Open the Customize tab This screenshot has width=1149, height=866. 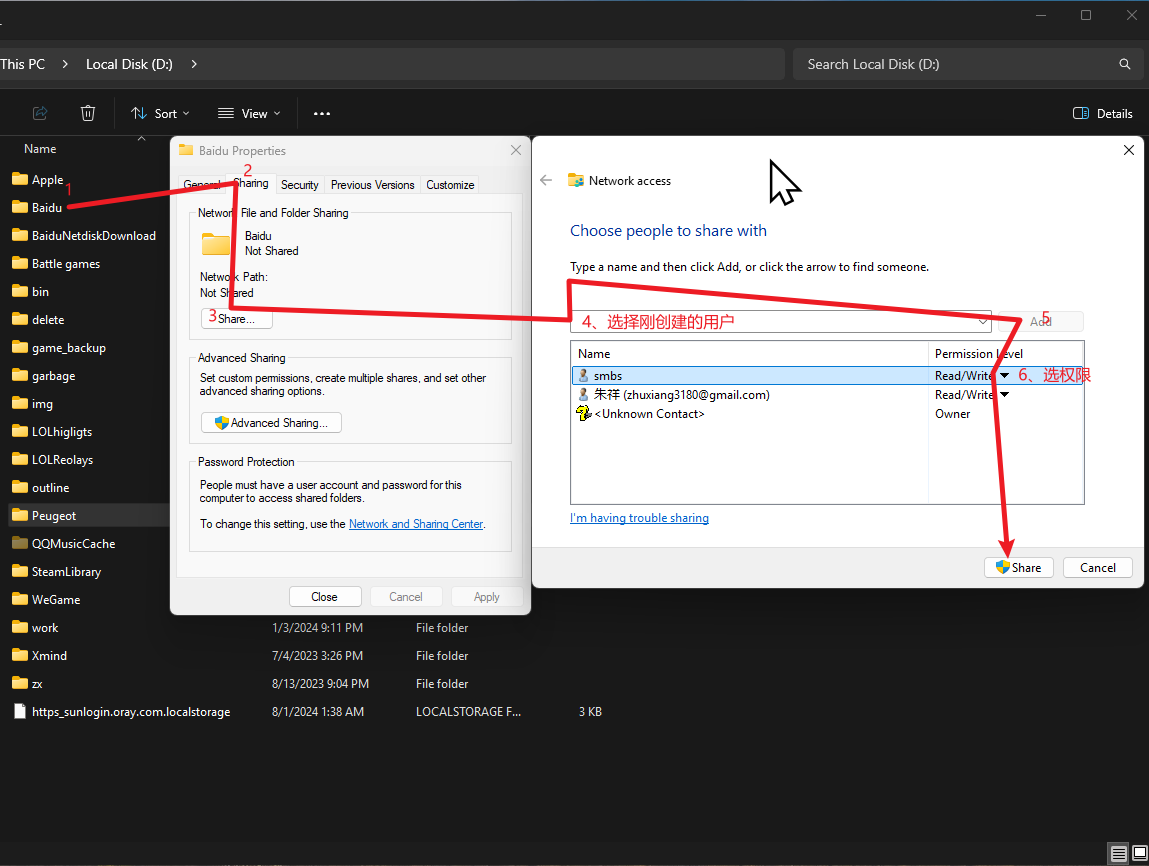pyautogui.click(x=450, y=185)
